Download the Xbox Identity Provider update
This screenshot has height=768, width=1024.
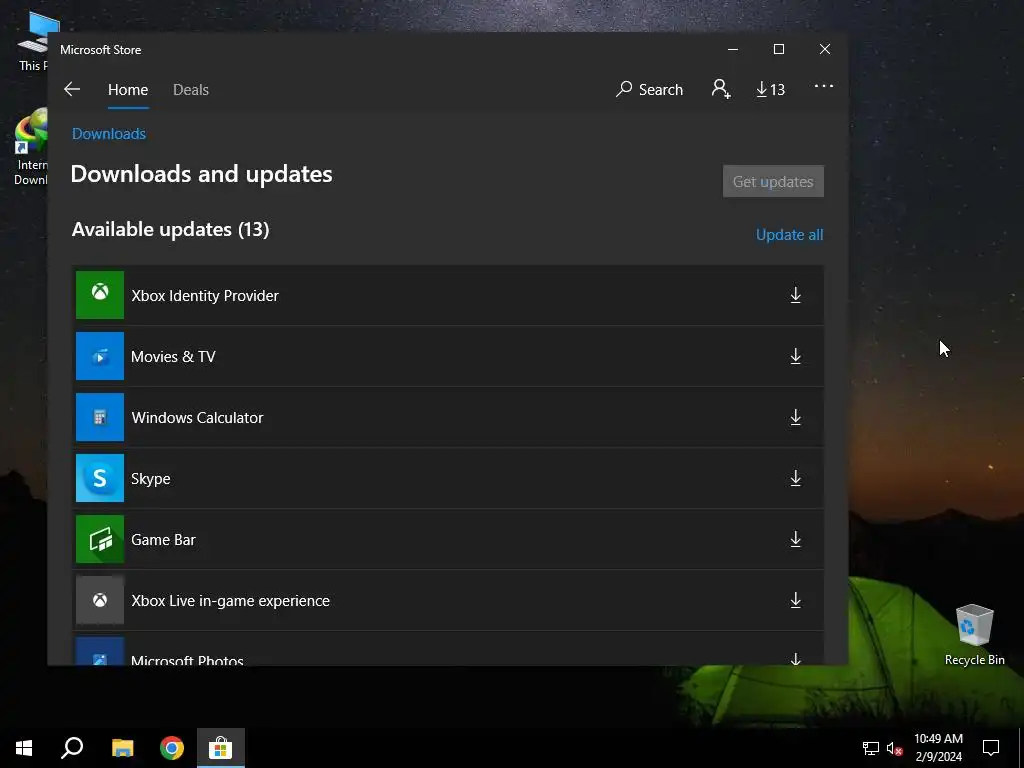(x=795, y=295)
